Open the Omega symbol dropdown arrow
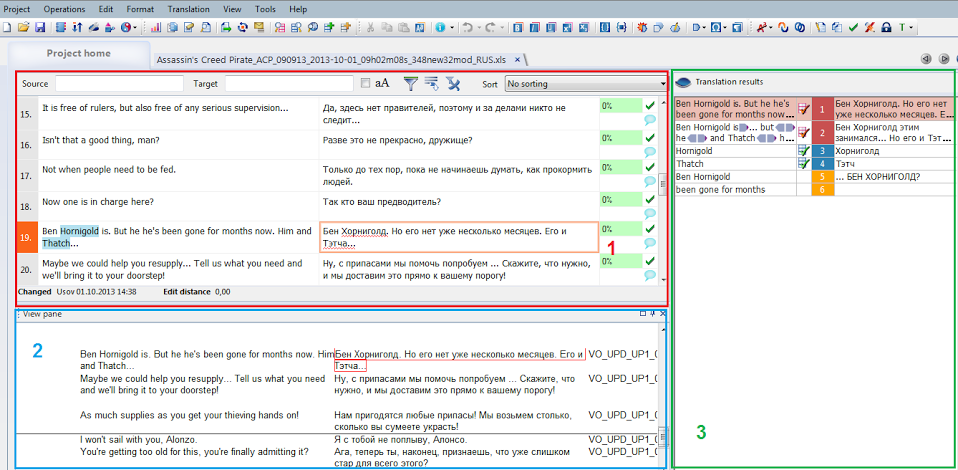This screenshot has width=958, height=470. 725,27
